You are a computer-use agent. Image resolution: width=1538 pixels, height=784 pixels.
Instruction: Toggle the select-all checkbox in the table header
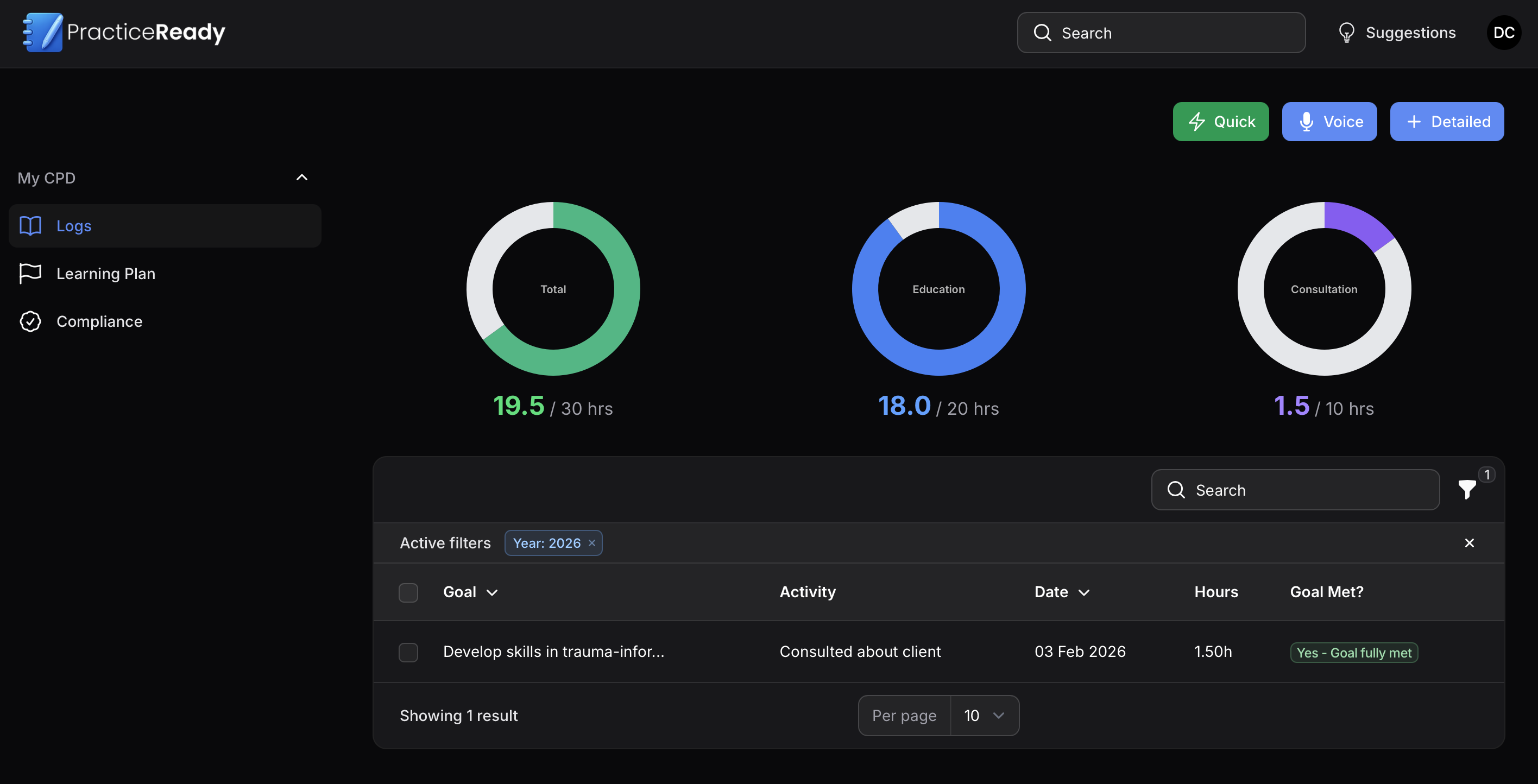point(409,592)
